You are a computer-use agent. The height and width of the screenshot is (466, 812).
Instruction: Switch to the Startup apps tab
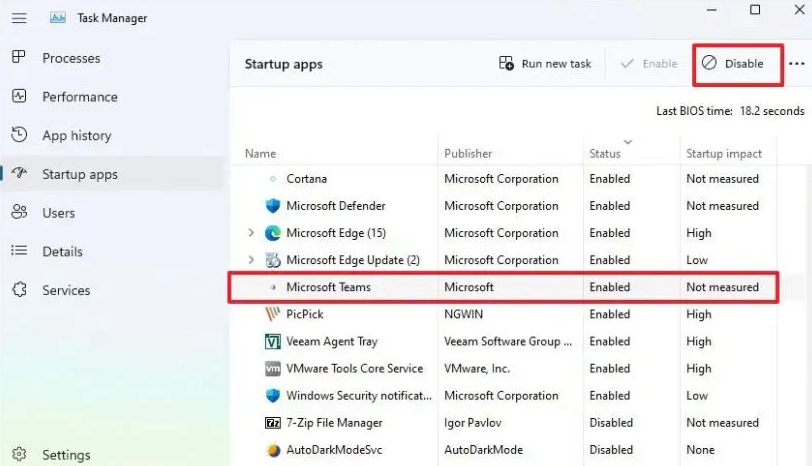(x=79, y=174)
